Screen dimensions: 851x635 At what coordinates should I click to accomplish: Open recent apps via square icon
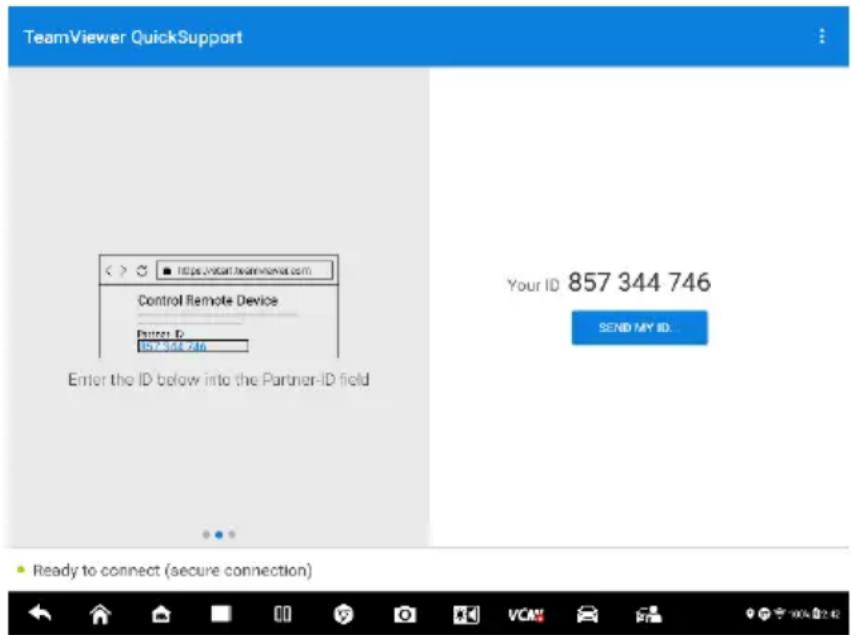(x=221, y=614)
